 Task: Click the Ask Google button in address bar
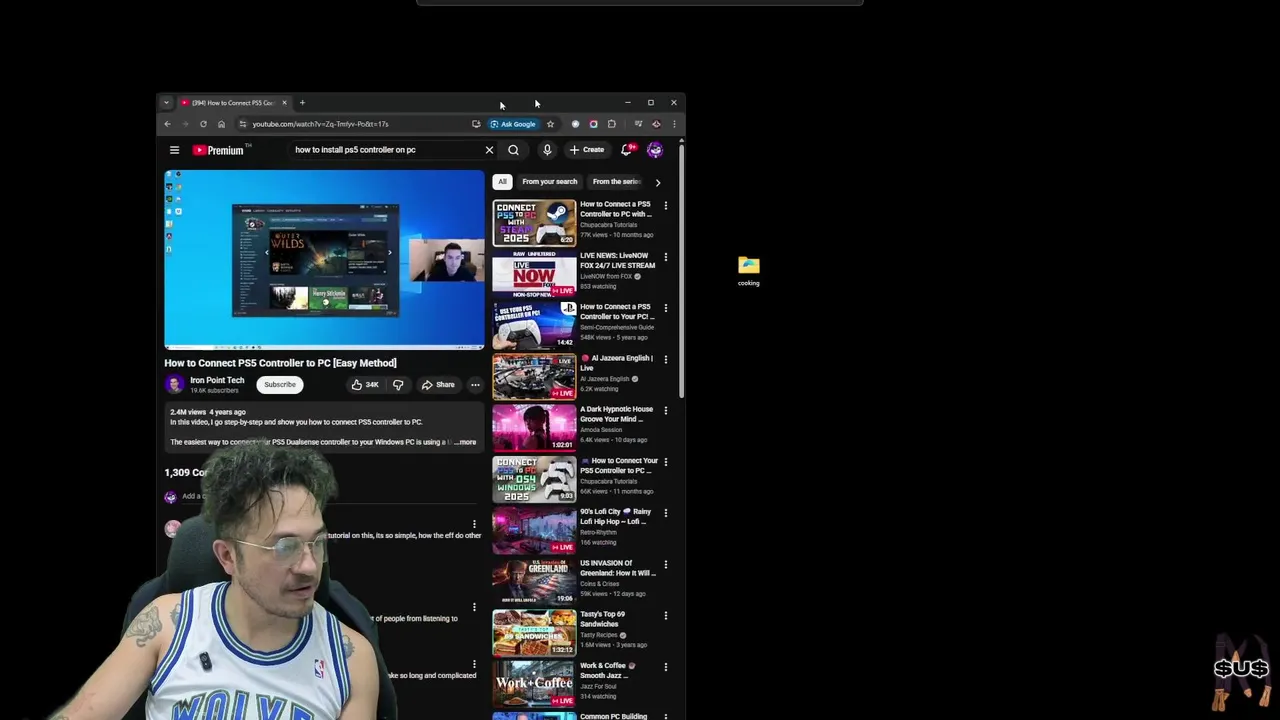pos(513,124)
